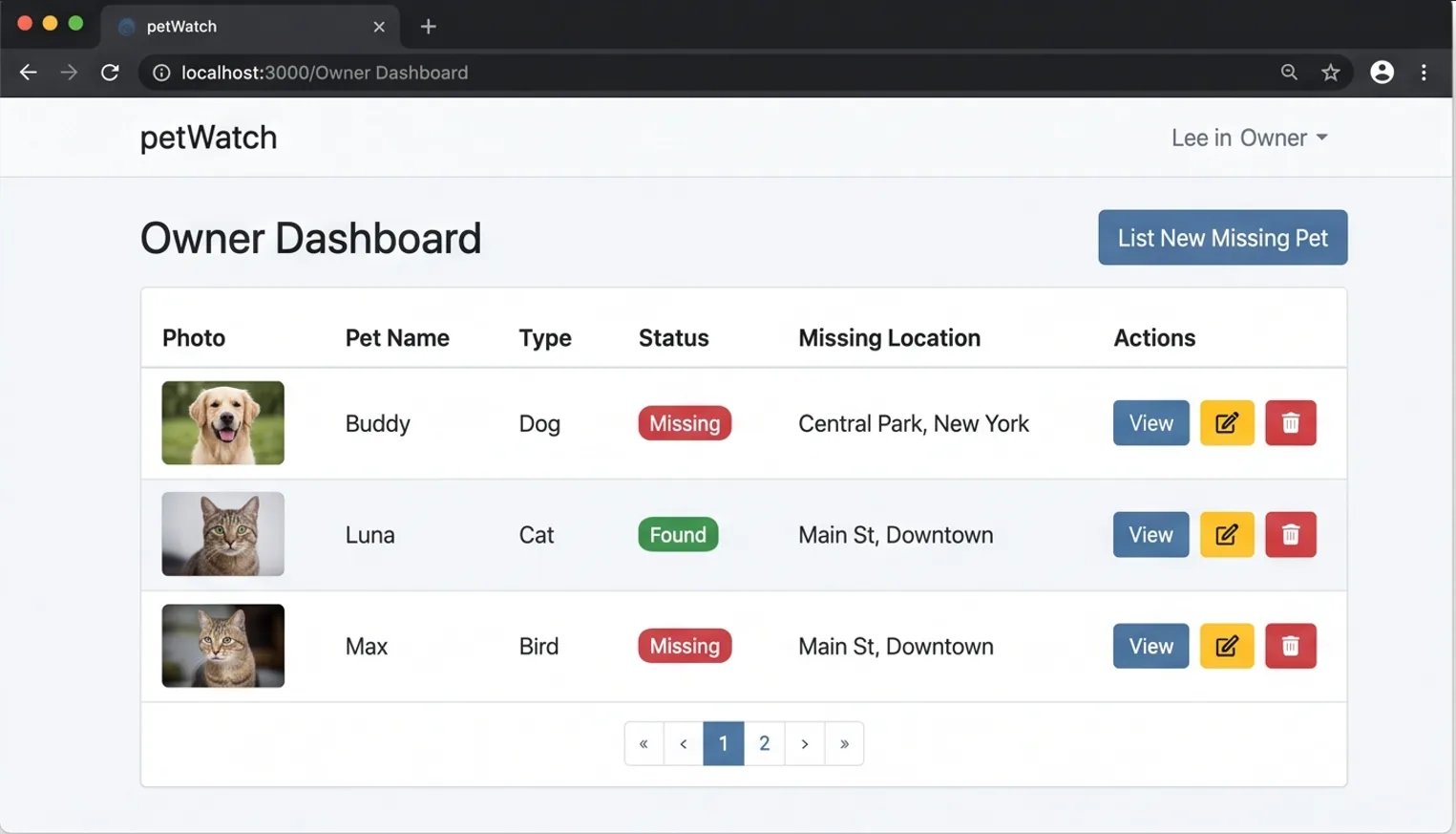Image resolution: width=1456 pixels, height=834 pixels.
Task: Open Max's photo thumbnail
Action: click(222, 646)
